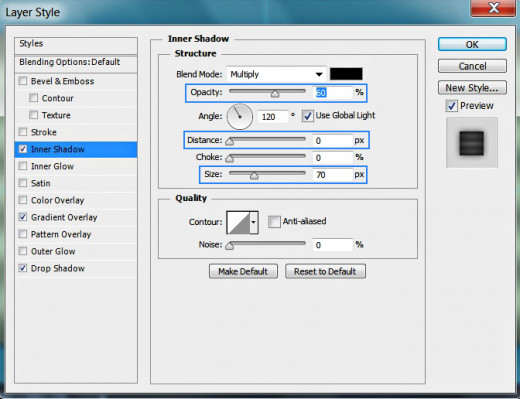Image resolution: width=520 pixels, height=399 pixels.
Task: Click the Angle value field showing 120
Action: [272, 117]
